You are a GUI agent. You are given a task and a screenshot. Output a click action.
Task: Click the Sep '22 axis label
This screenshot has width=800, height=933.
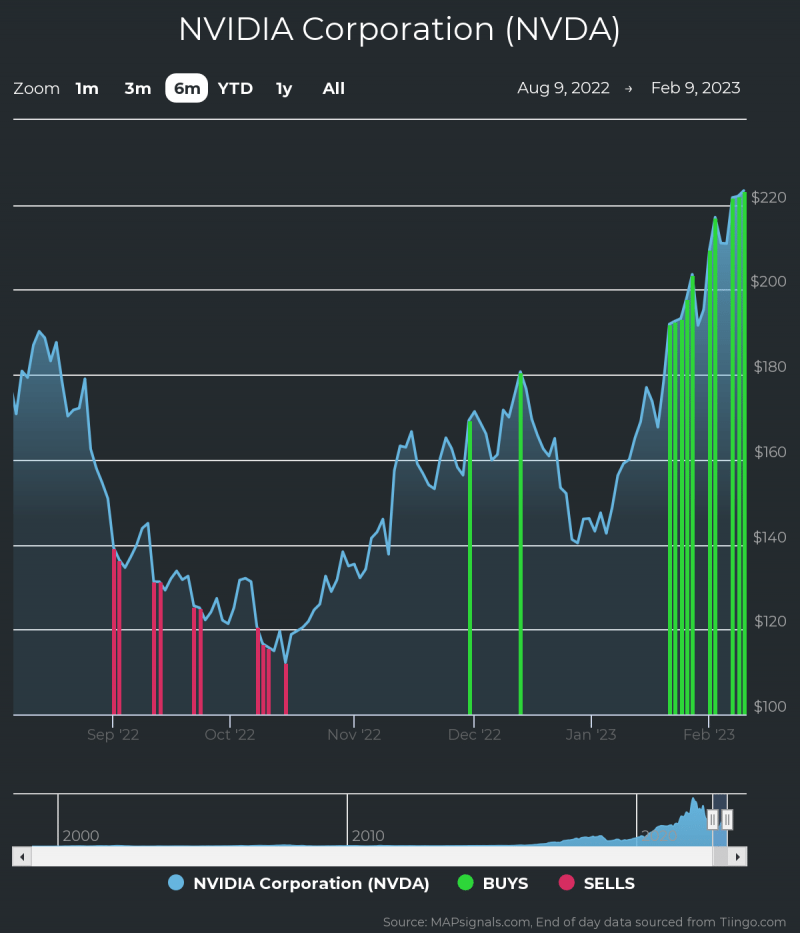tap(113, 735)
